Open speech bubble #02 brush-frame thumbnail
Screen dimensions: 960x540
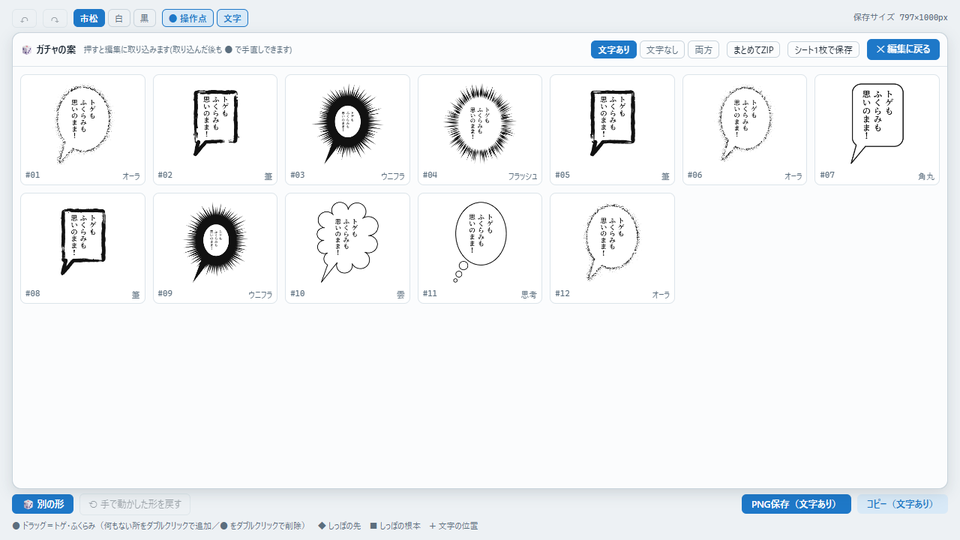[x=215, y=129]
